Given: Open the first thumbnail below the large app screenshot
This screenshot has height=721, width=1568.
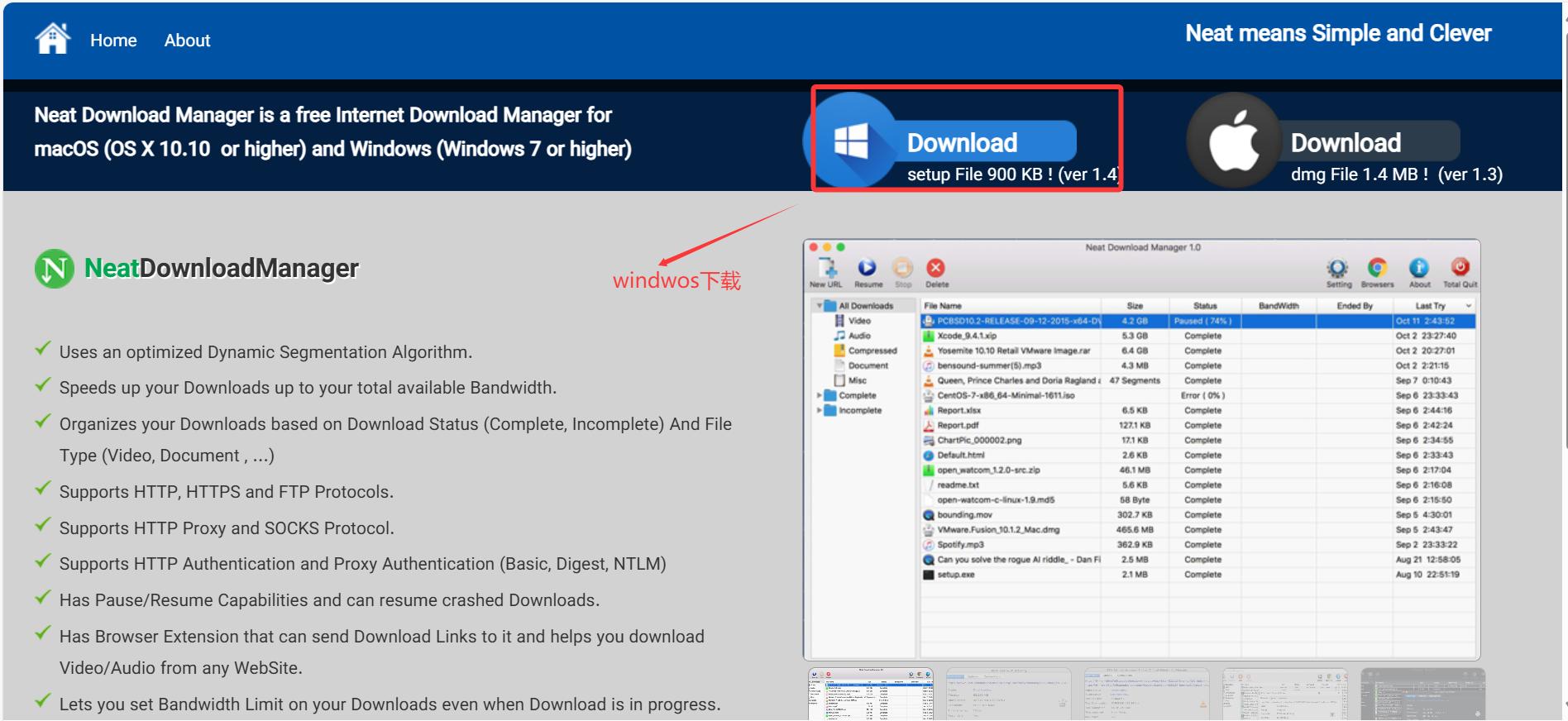Looking at the screenshot, I should 871,693.
